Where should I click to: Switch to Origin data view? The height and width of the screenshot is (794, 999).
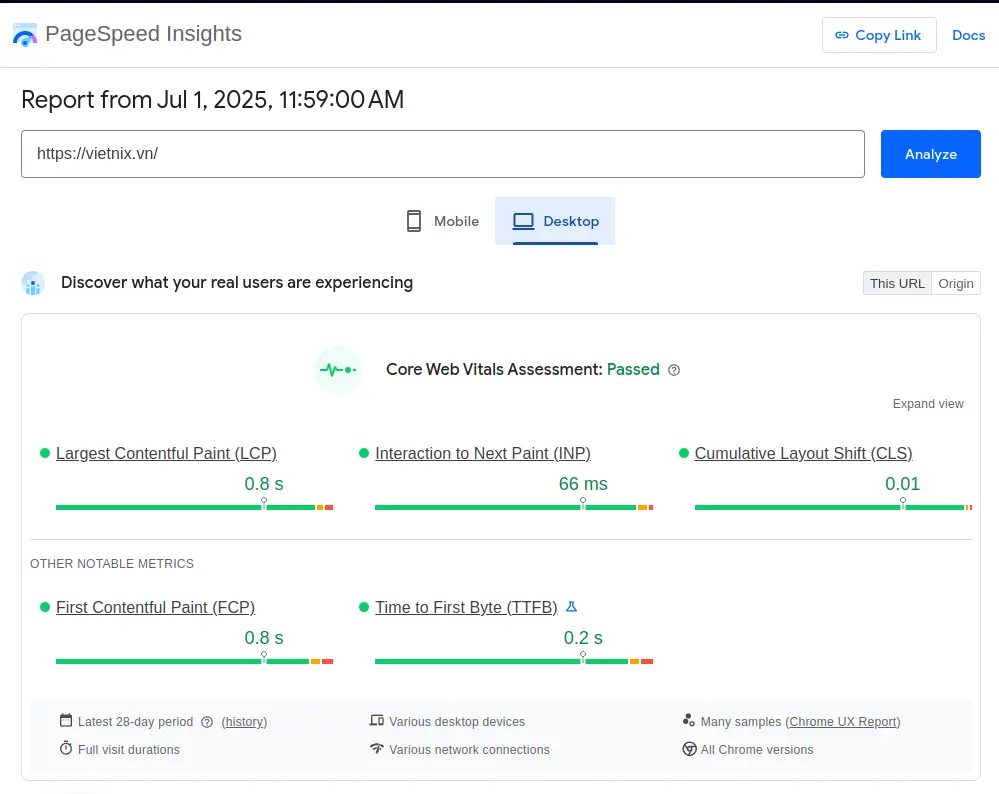tap(955, 283)
